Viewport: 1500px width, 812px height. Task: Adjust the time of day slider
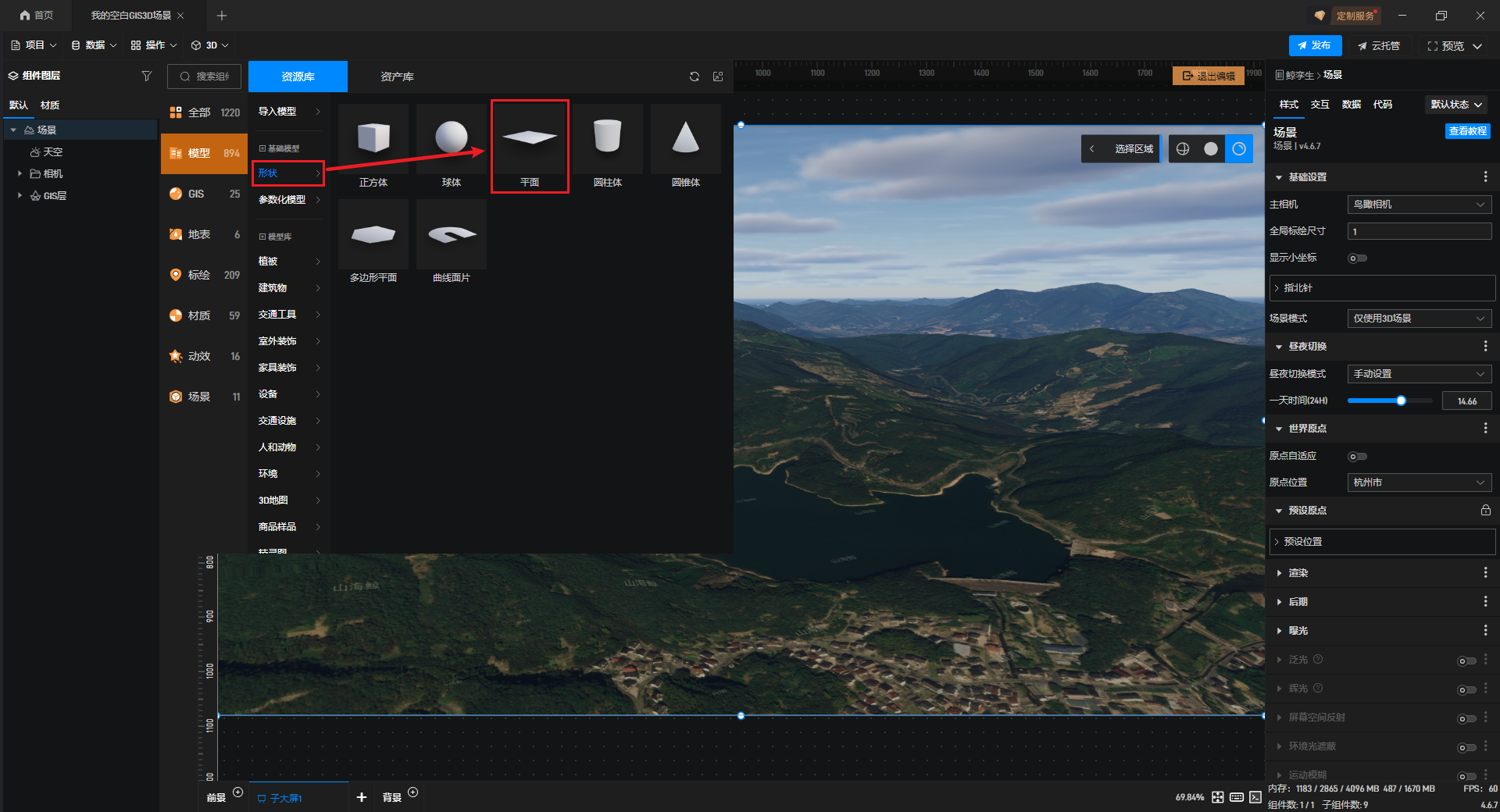[x=1401, y=401]
